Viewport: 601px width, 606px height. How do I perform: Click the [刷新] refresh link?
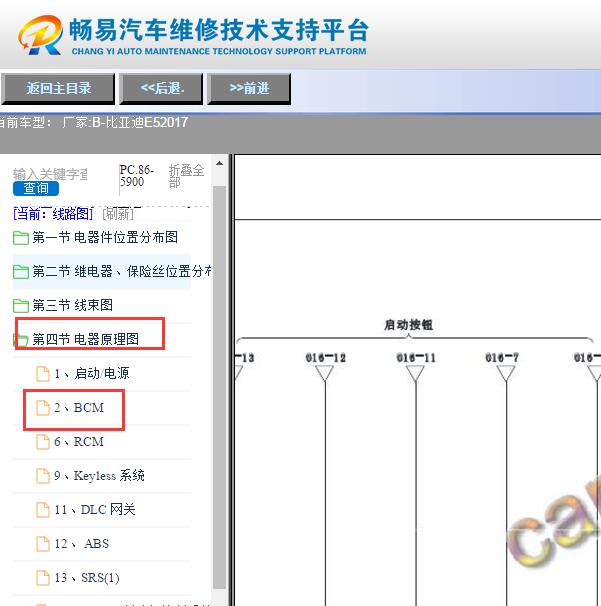118,213
